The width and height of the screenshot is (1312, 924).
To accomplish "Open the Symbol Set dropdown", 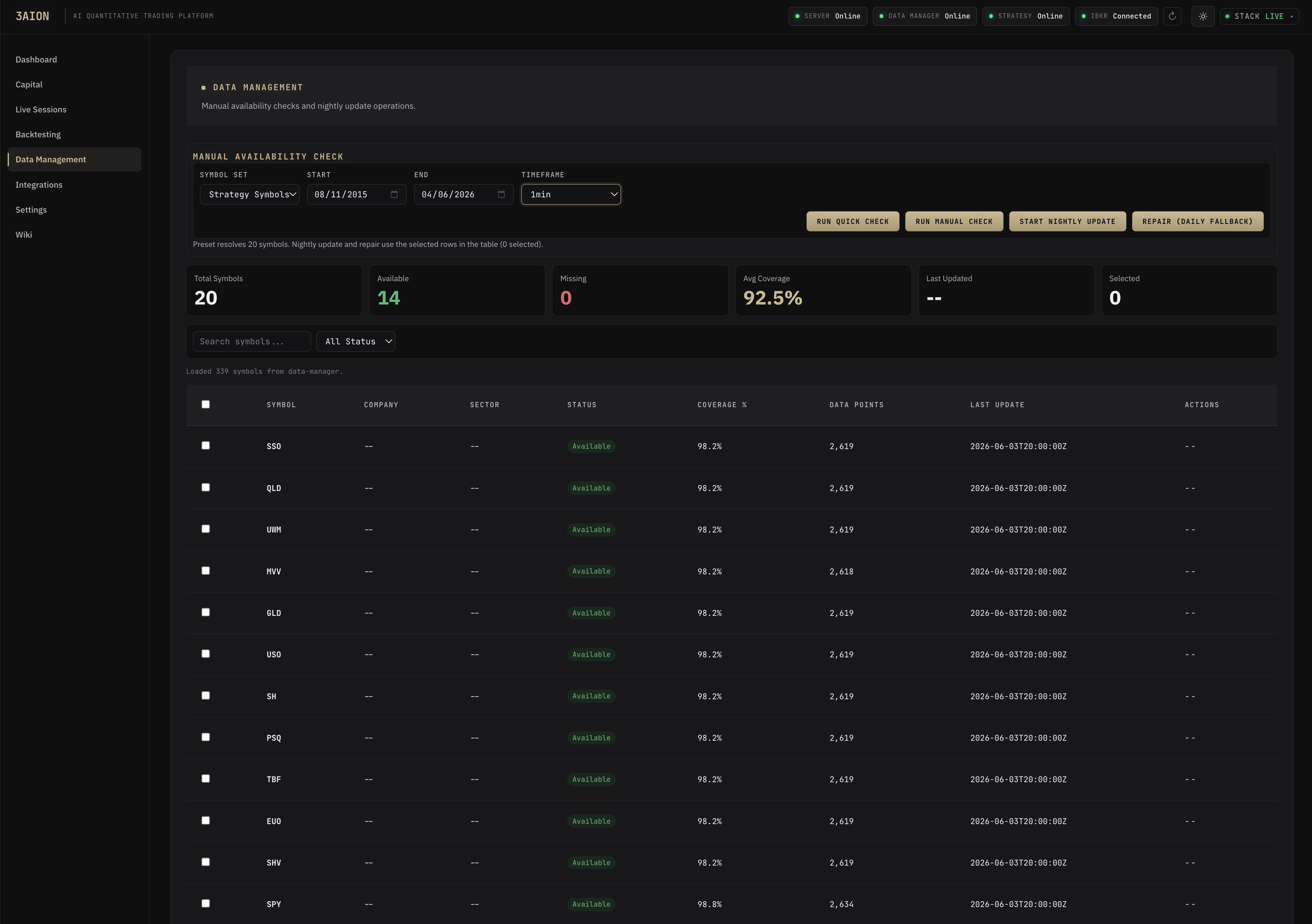I will [x=250, y=194].
